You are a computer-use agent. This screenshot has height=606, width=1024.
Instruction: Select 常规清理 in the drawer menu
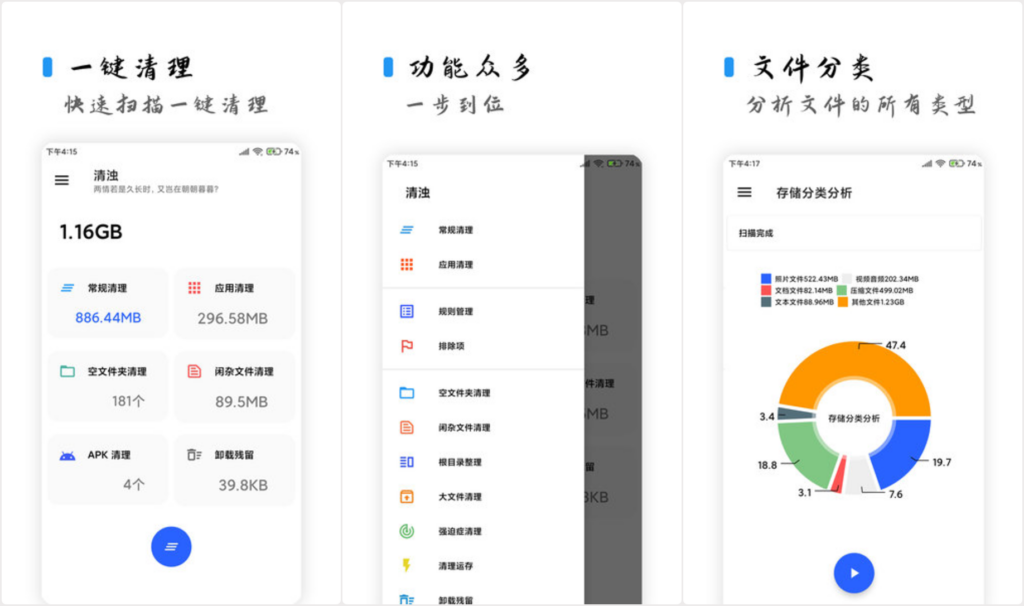[455, 230]
